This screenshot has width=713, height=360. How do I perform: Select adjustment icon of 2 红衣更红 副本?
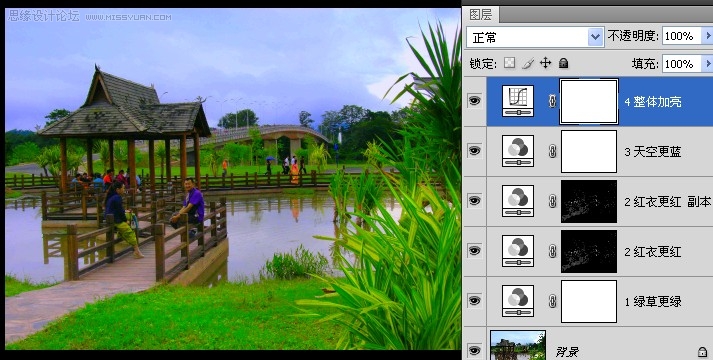(x=518, y=201)
